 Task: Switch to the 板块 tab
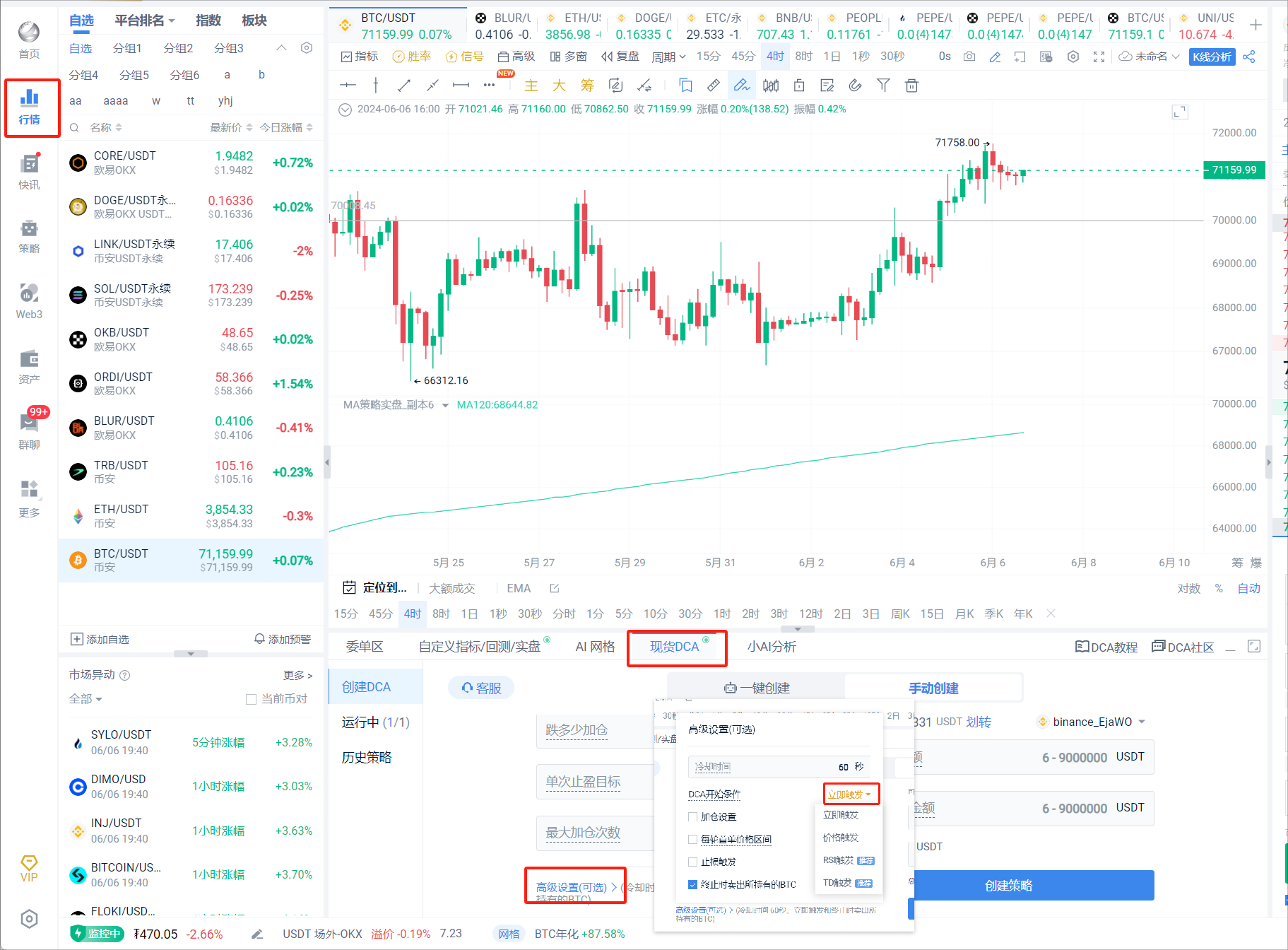254,20
